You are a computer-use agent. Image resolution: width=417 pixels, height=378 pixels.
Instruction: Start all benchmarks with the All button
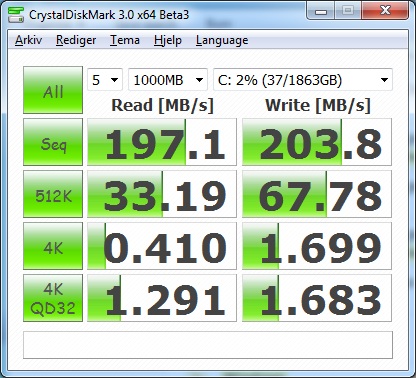(53, 90)
